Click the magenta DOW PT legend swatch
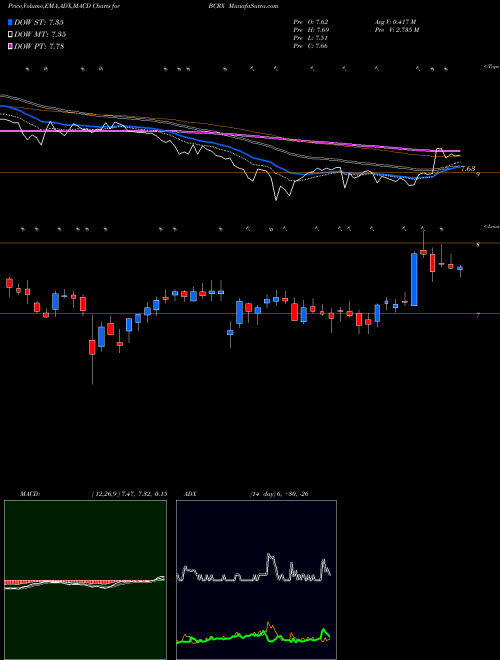Image resolution: width=500 pixels, height=660 pixels. pos(11,47)
